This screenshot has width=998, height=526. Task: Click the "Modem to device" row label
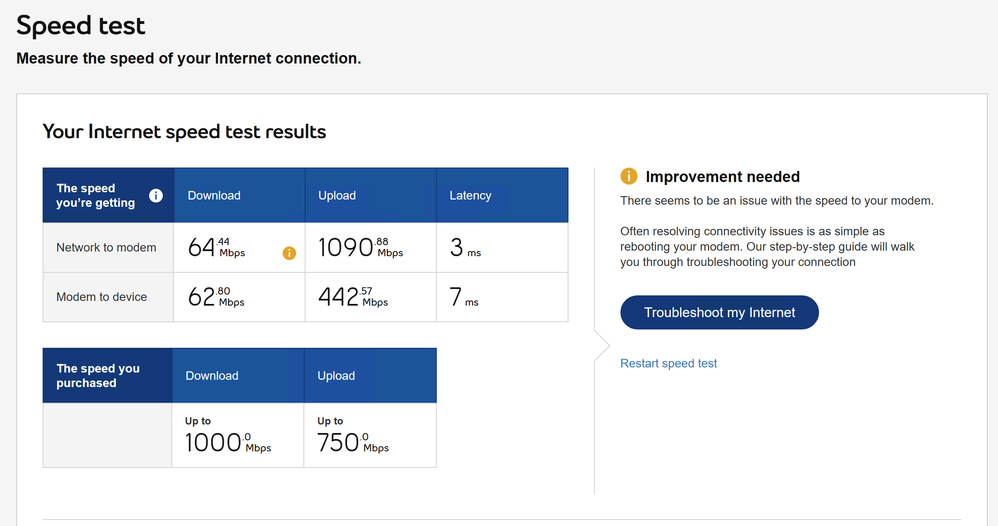pos(102,297)
